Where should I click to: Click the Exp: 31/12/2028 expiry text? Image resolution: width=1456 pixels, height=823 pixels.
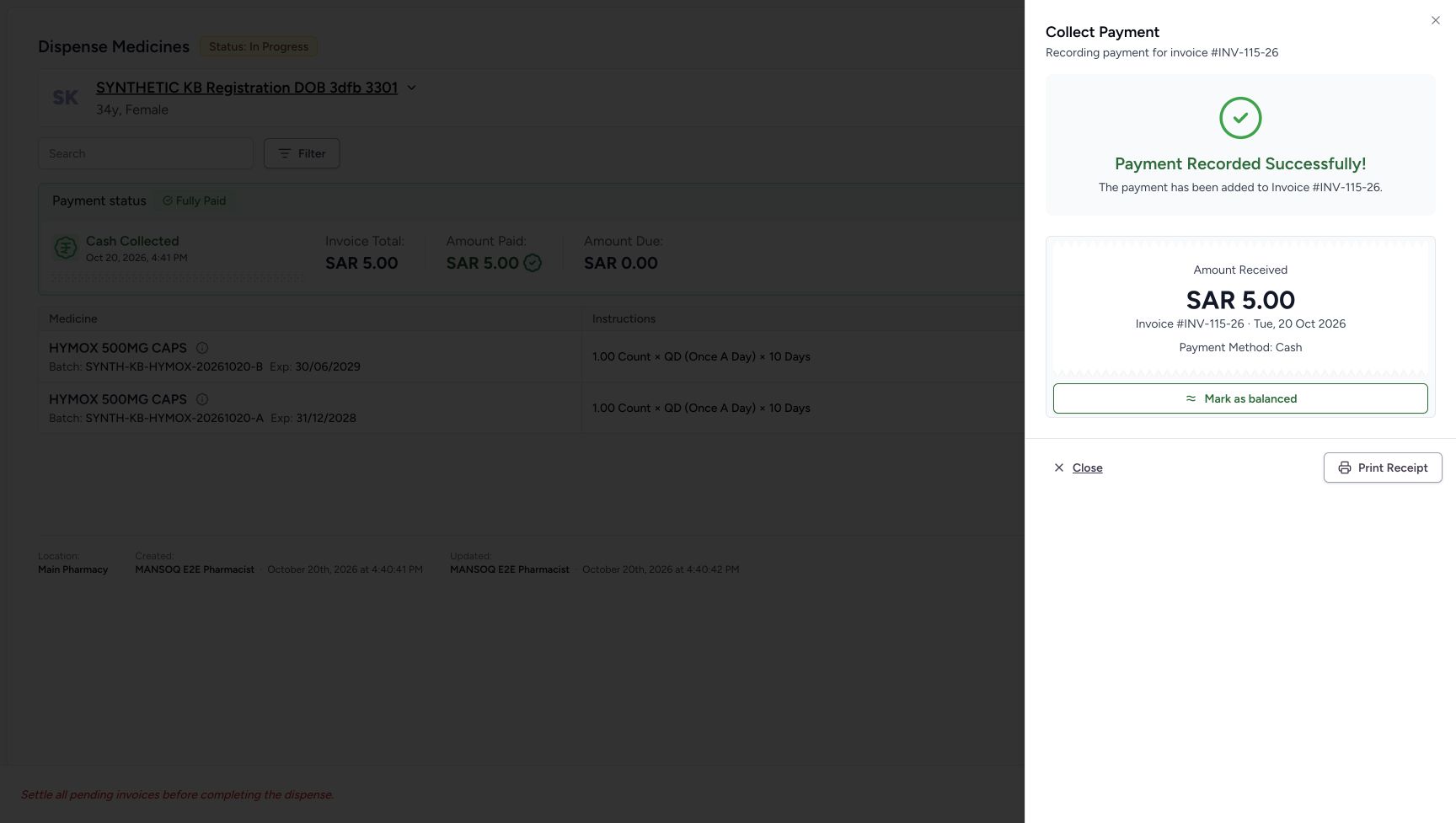tap(313, 418)
